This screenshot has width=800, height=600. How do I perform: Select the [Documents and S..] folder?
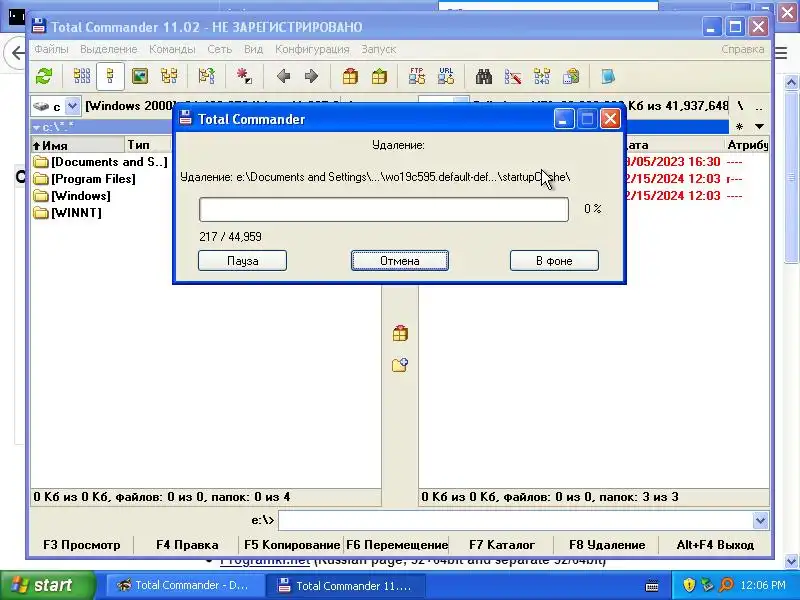101,162
